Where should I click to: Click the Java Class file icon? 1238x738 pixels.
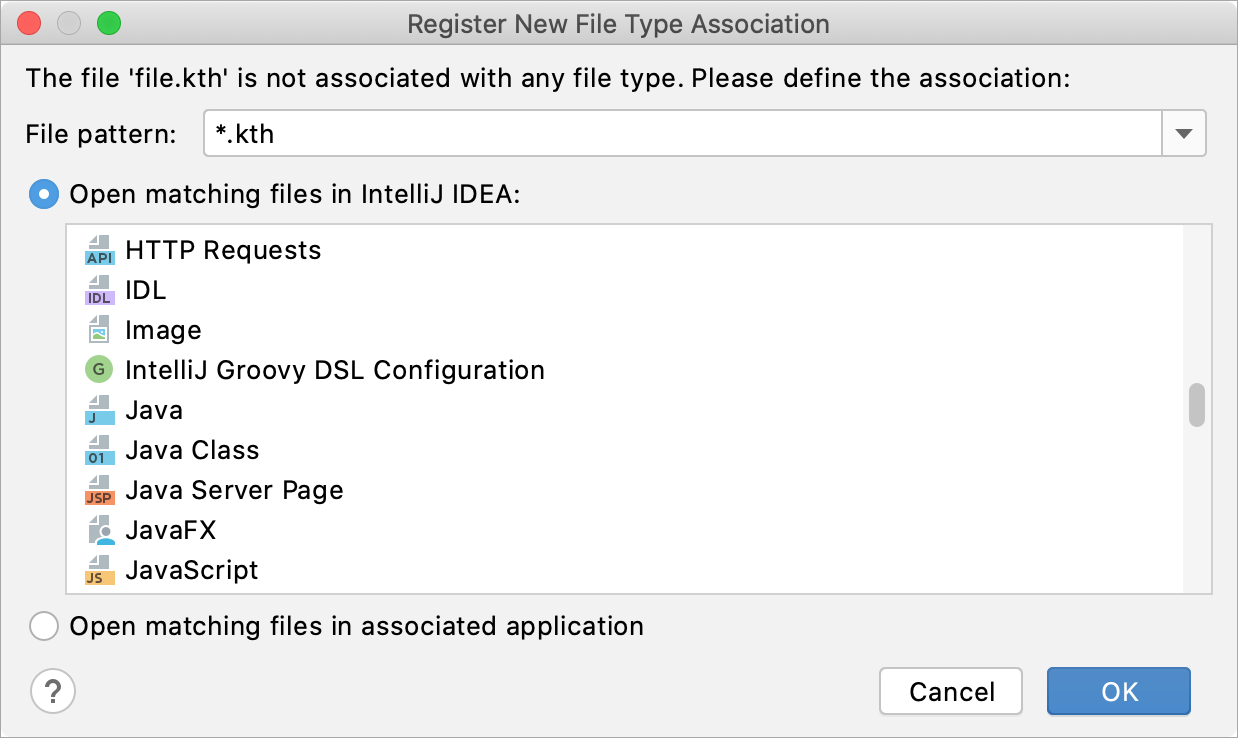click(99, 450)
